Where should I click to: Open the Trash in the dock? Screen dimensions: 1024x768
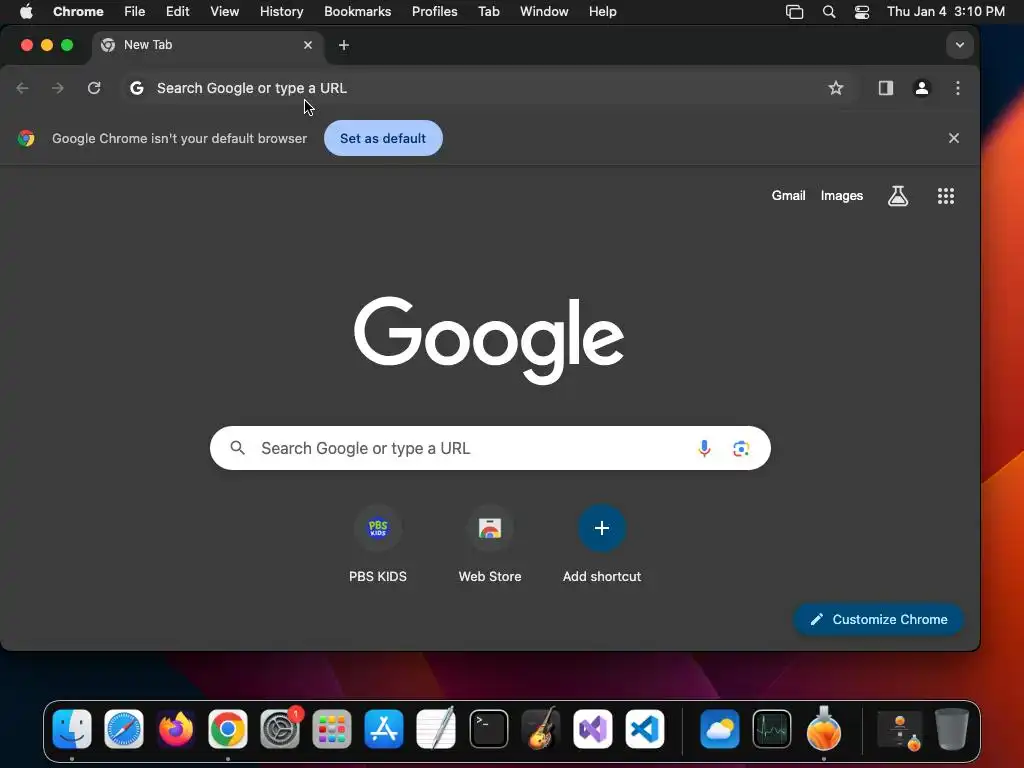(x=952, y=729)
